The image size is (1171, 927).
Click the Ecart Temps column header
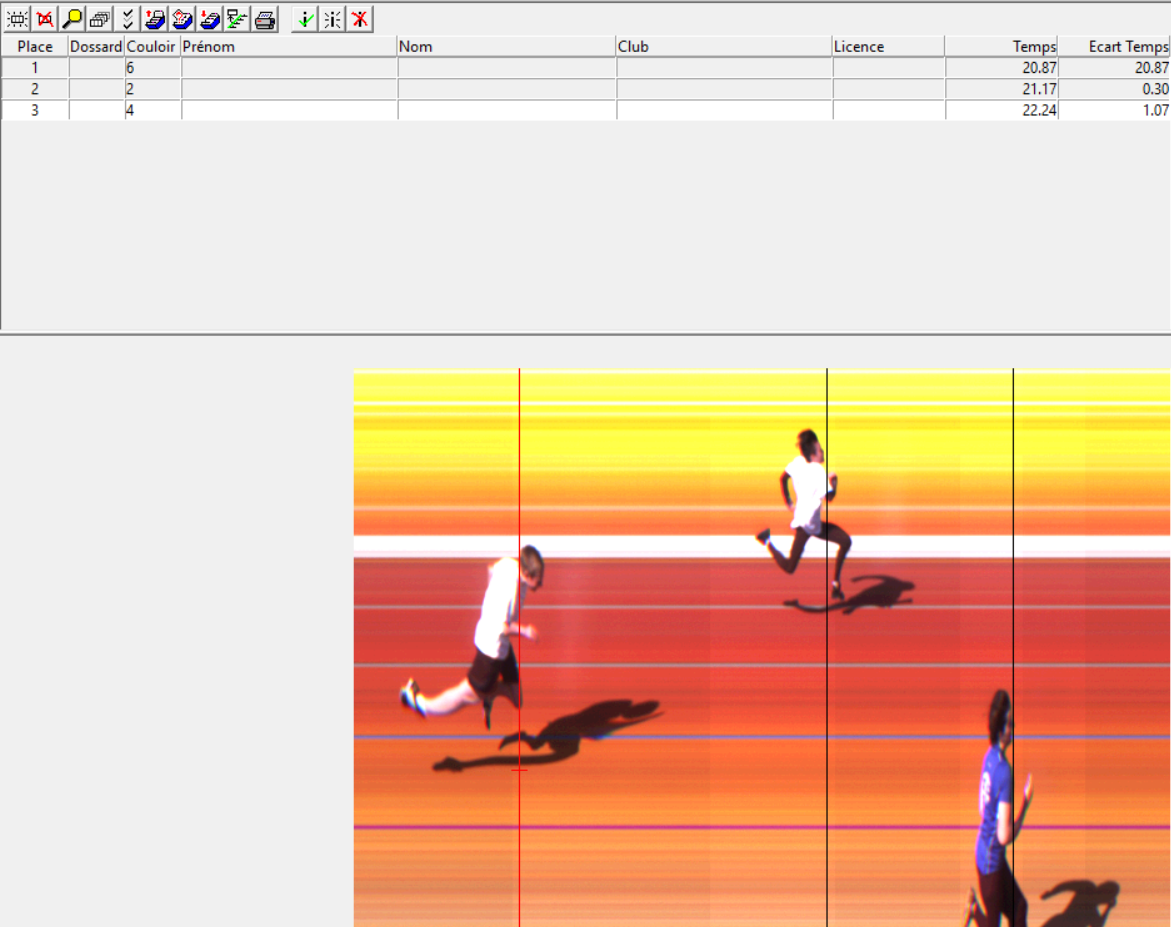point(1114,46)
